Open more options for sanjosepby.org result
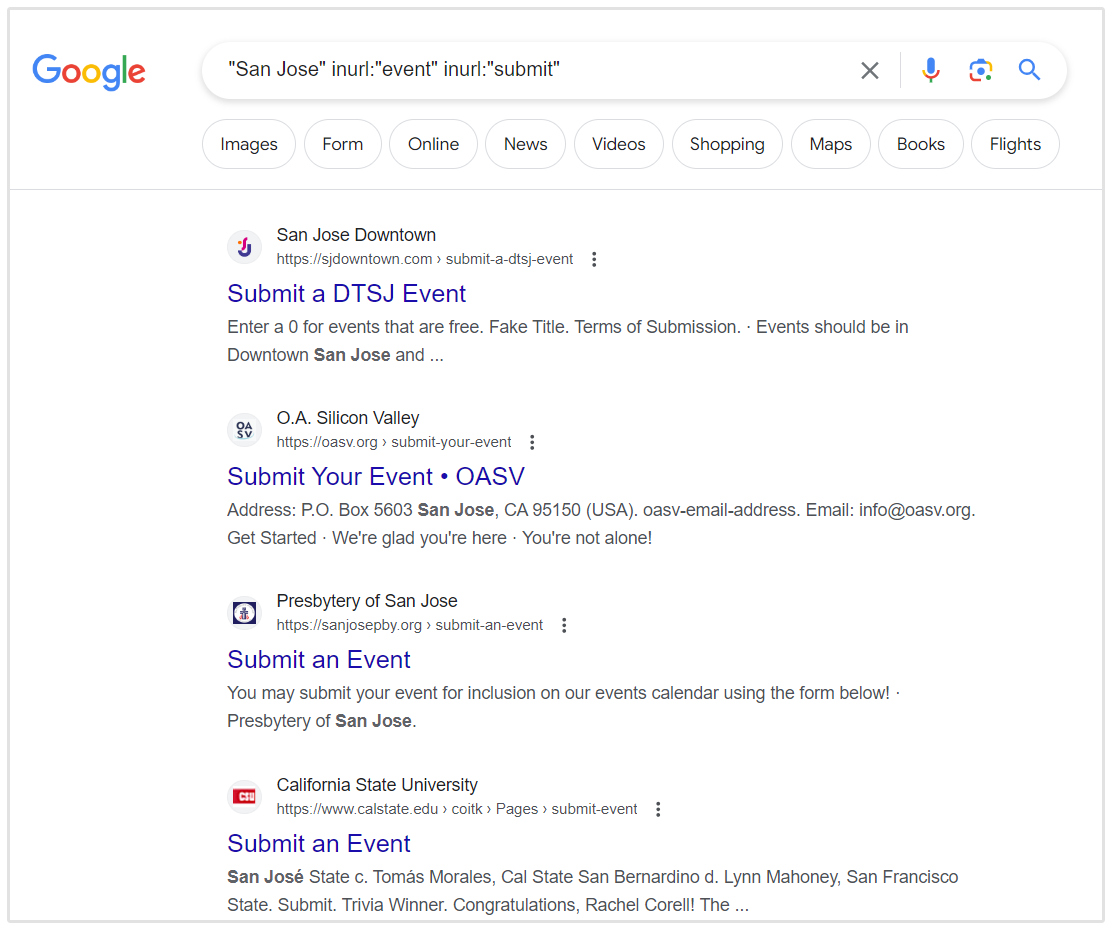 click(x=564, y=626)
